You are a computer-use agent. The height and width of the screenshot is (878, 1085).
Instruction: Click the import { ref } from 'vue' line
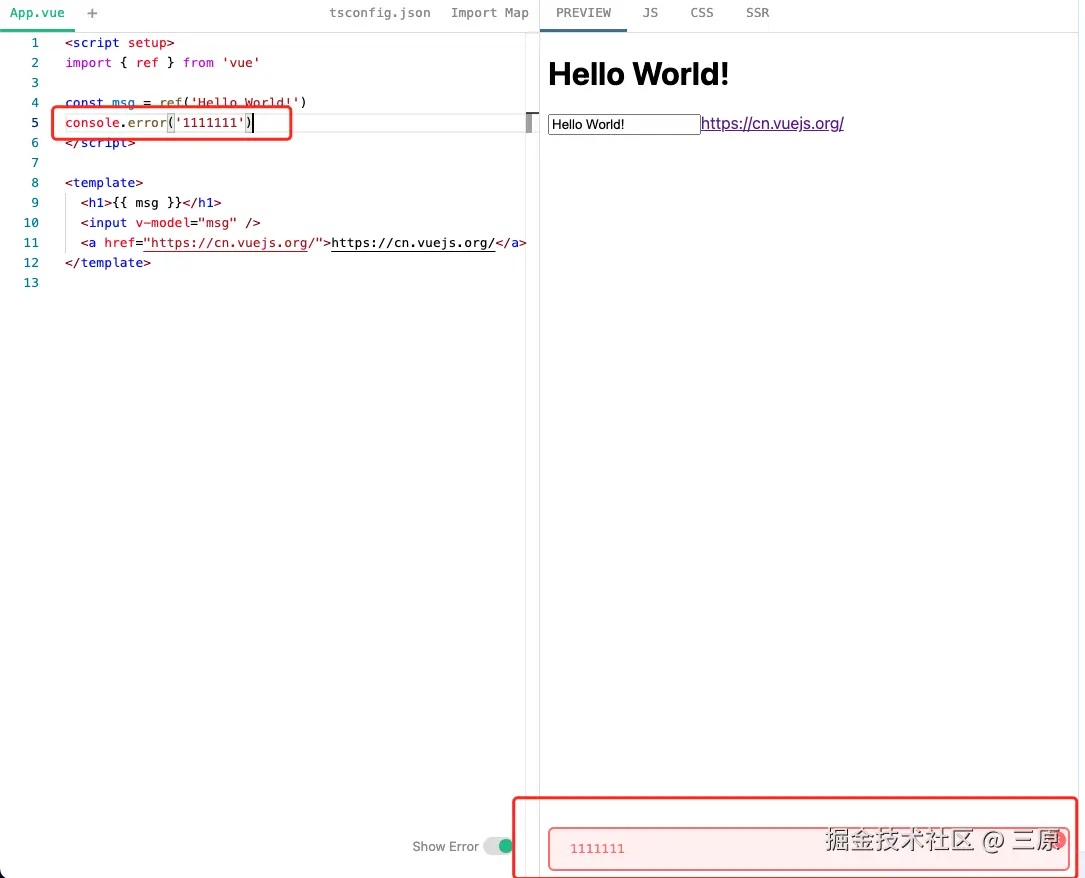coord(162,62)
